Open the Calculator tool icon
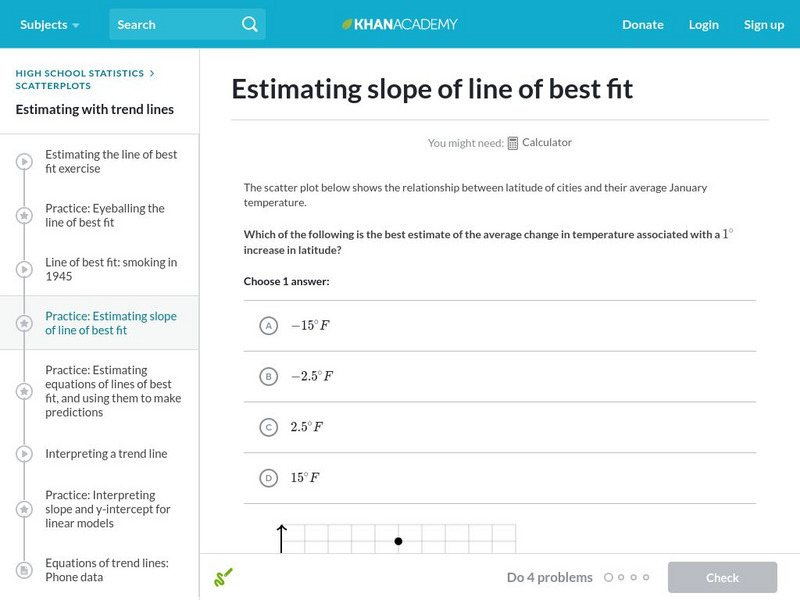 pyautogui.click(x=513, y=143)
